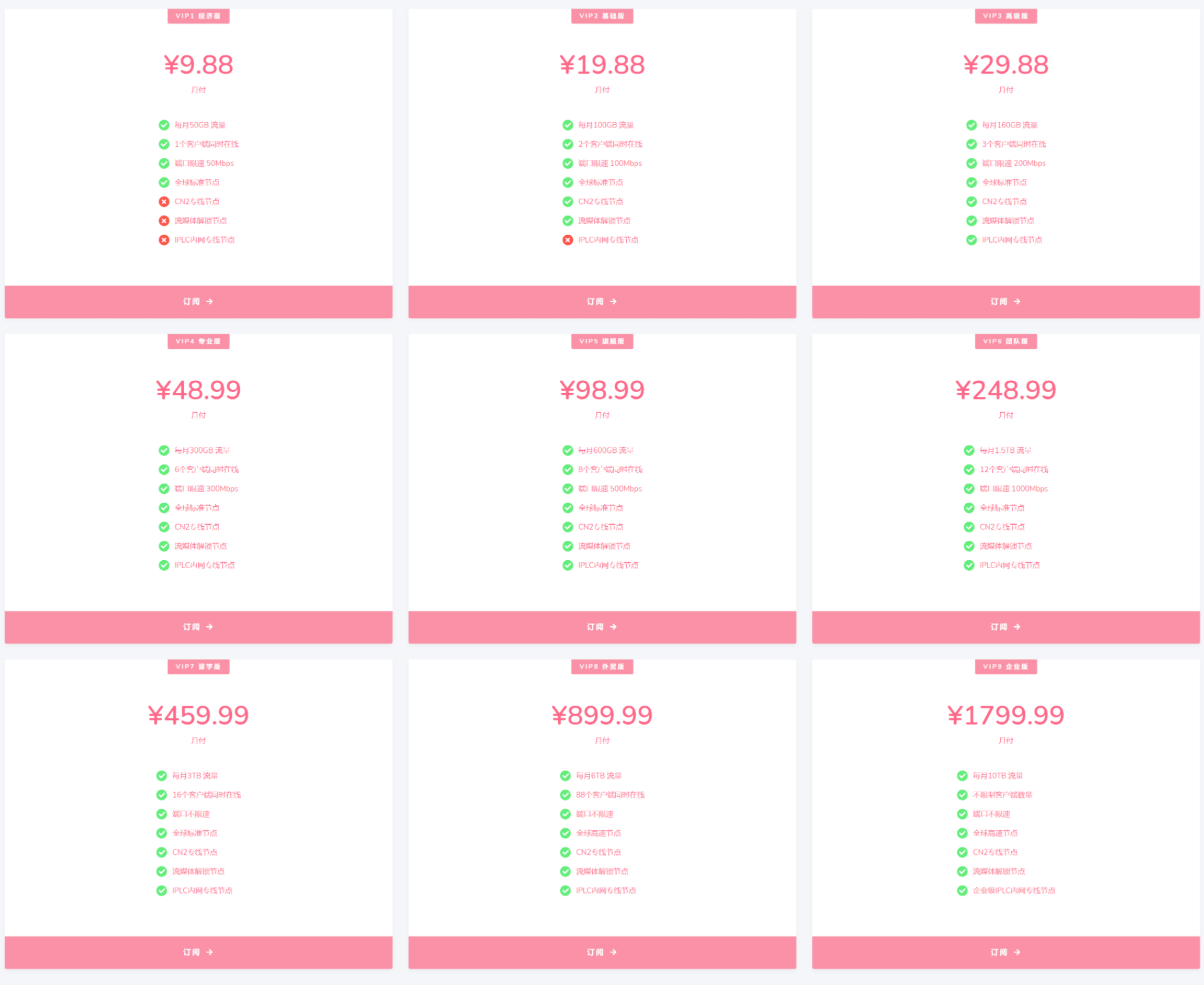Click check icon beside 企业级IPLC内网专线节点
Viewport: 1204px width, 985px height.
tap(962, 890)
